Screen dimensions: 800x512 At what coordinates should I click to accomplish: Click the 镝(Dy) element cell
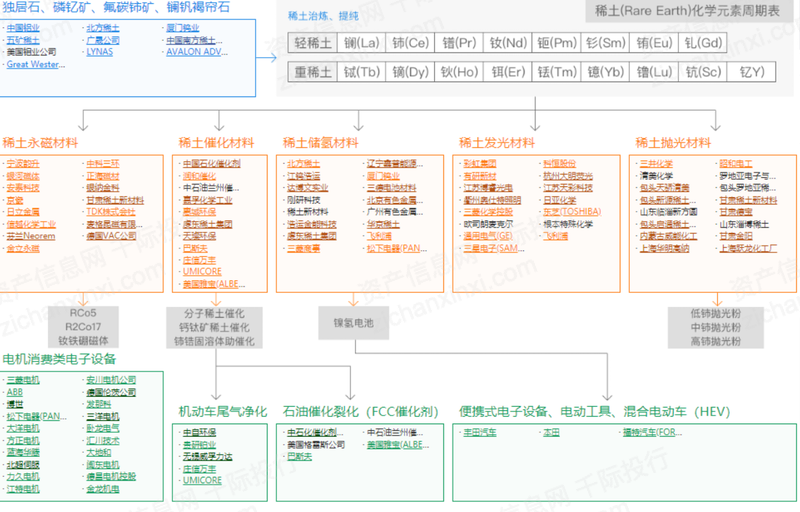[411, 72]
